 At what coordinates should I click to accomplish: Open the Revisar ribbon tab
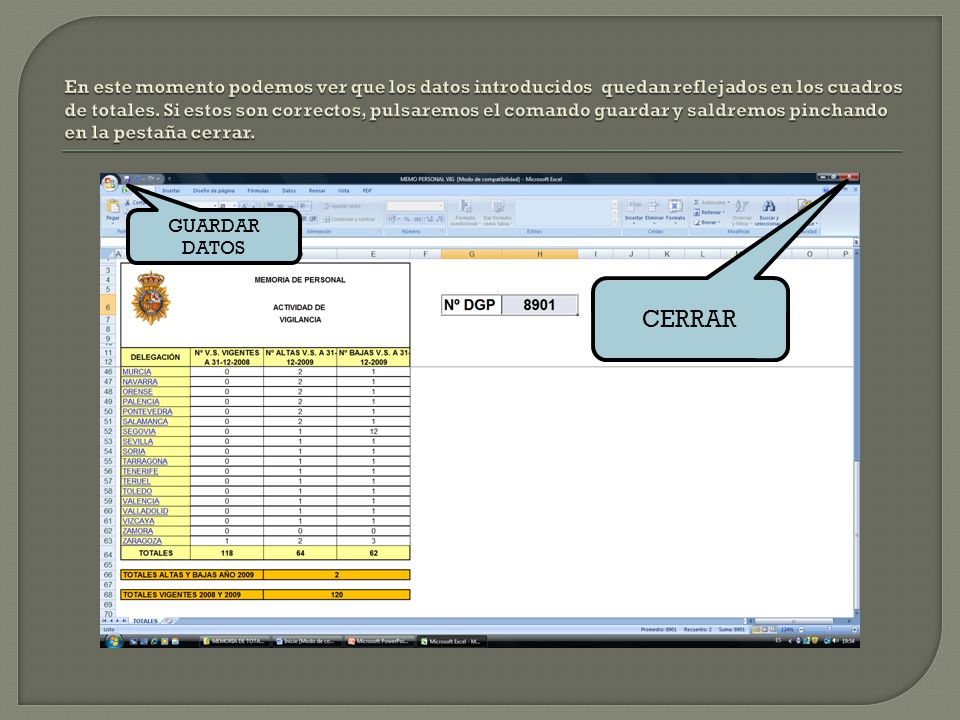[317, 191]
